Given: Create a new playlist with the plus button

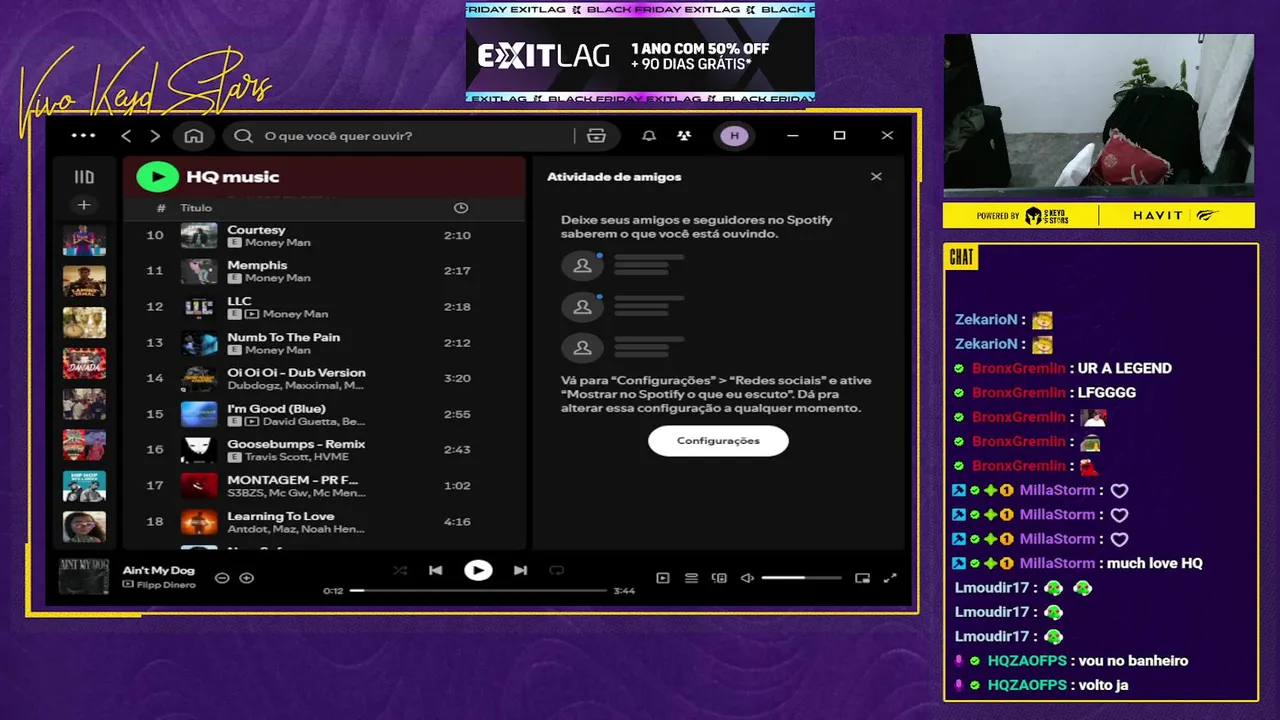Looking at the screenshot, I should tap(84, 205).
